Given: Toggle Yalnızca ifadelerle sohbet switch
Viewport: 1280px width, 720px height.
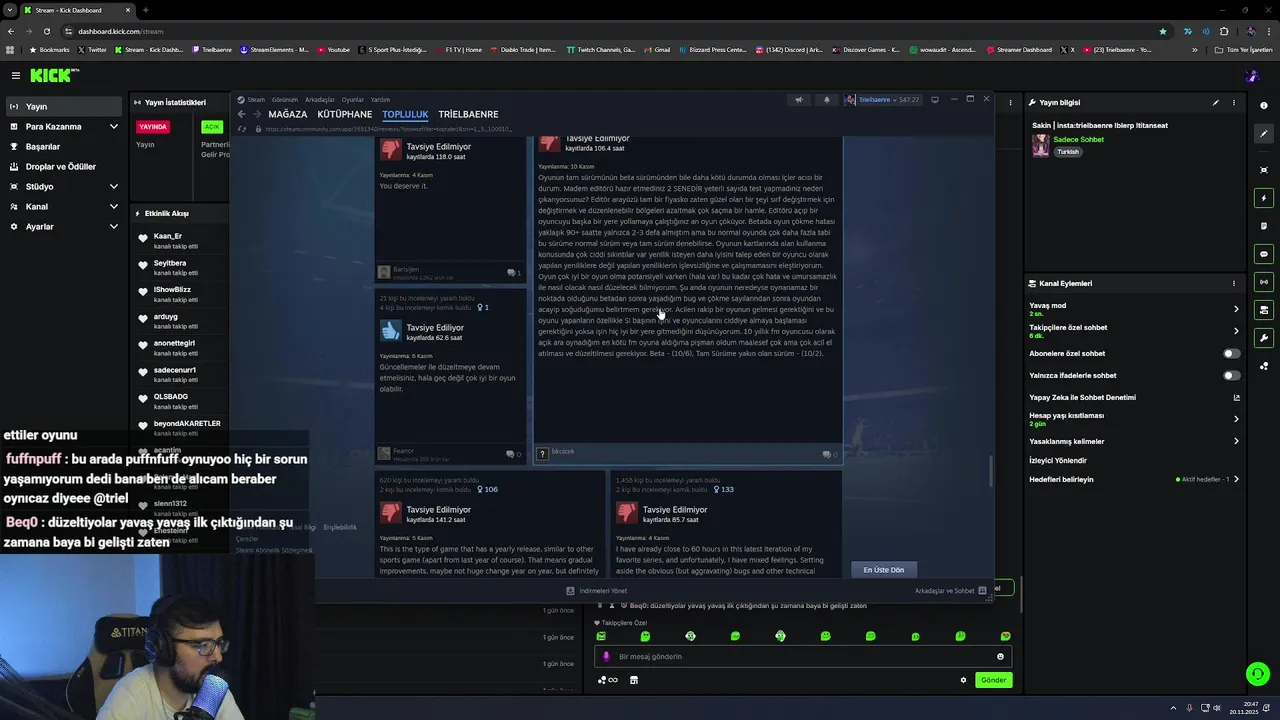Looking at the screenshot, I should [x=1232, y=375].
